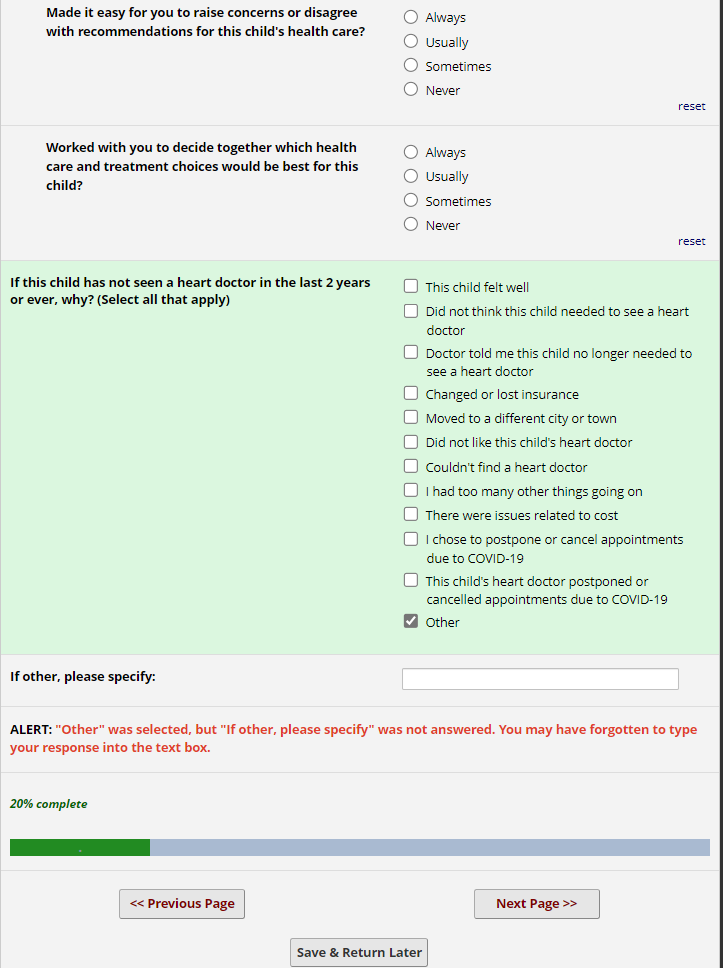Reset the deciding together answer
The image size is (723, 968).
[691, 241]
